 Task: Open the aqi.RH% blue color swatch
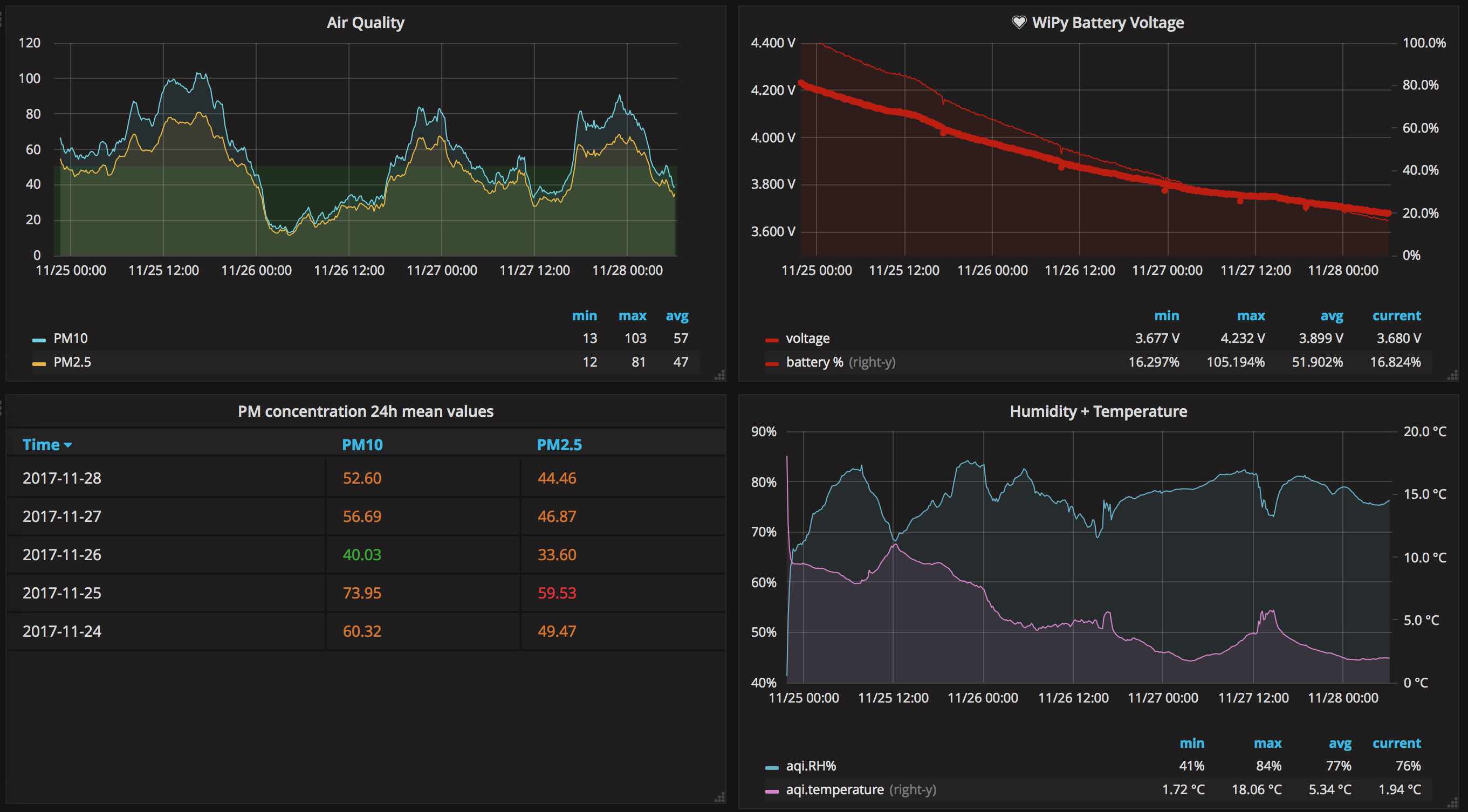[772, 768]
